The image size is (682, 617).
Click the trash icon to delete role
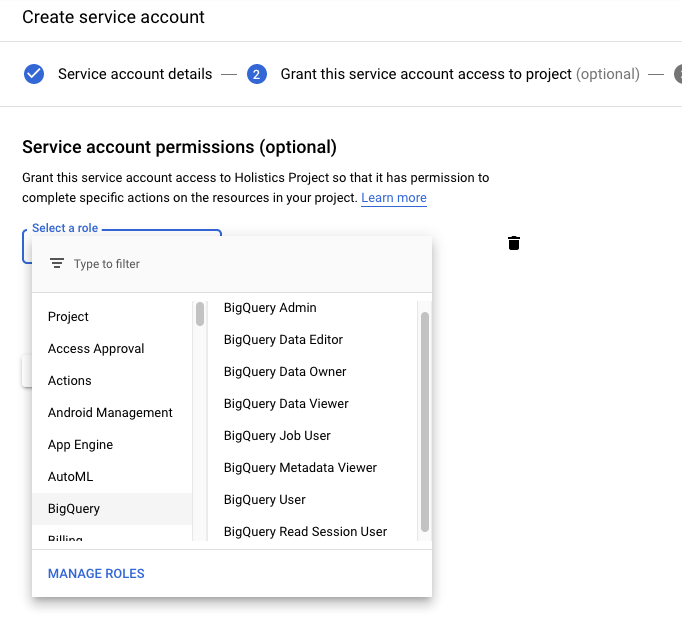514,243
